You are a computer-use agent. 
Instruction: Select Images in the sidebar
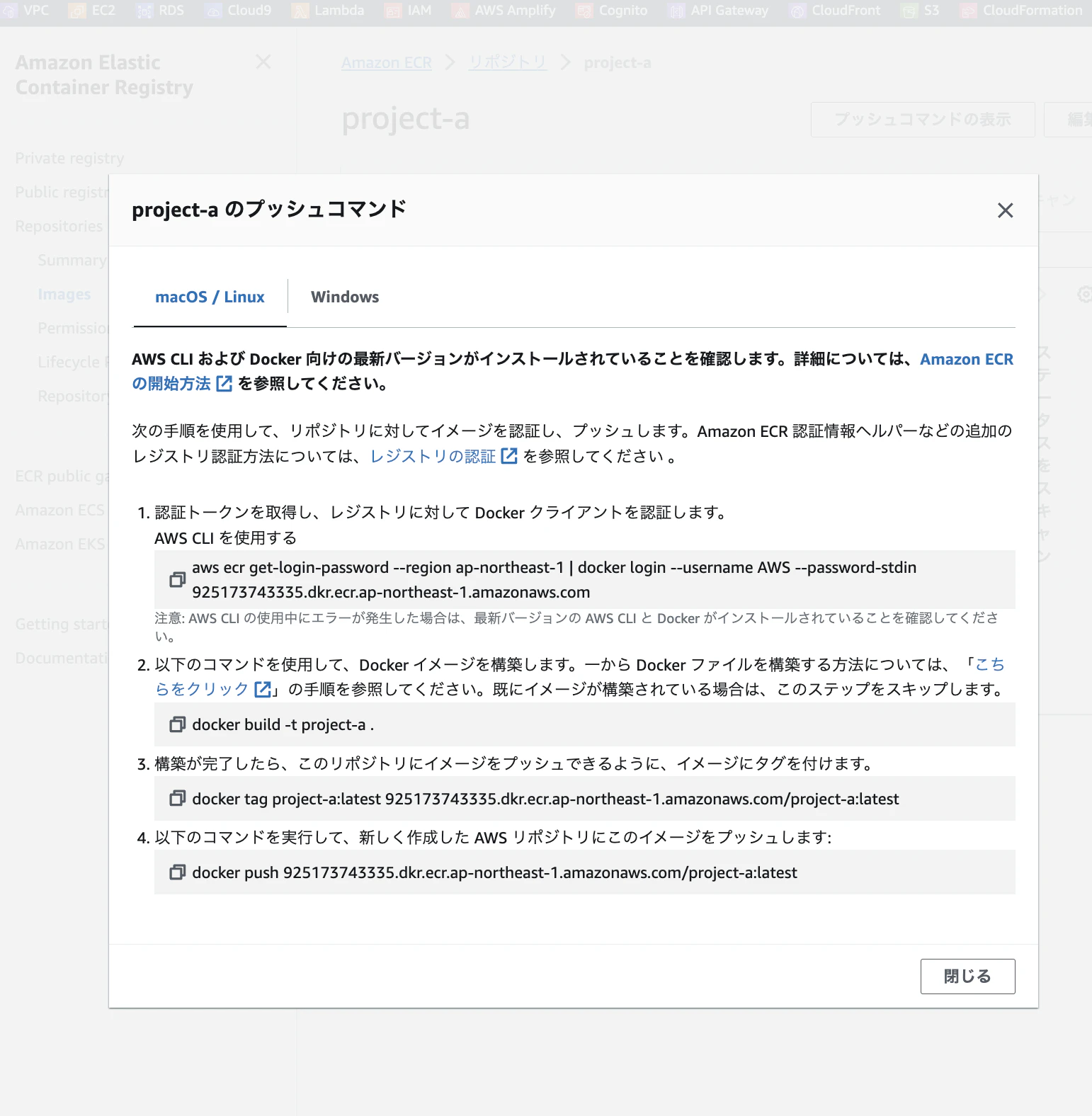click(x=64, y=294)
